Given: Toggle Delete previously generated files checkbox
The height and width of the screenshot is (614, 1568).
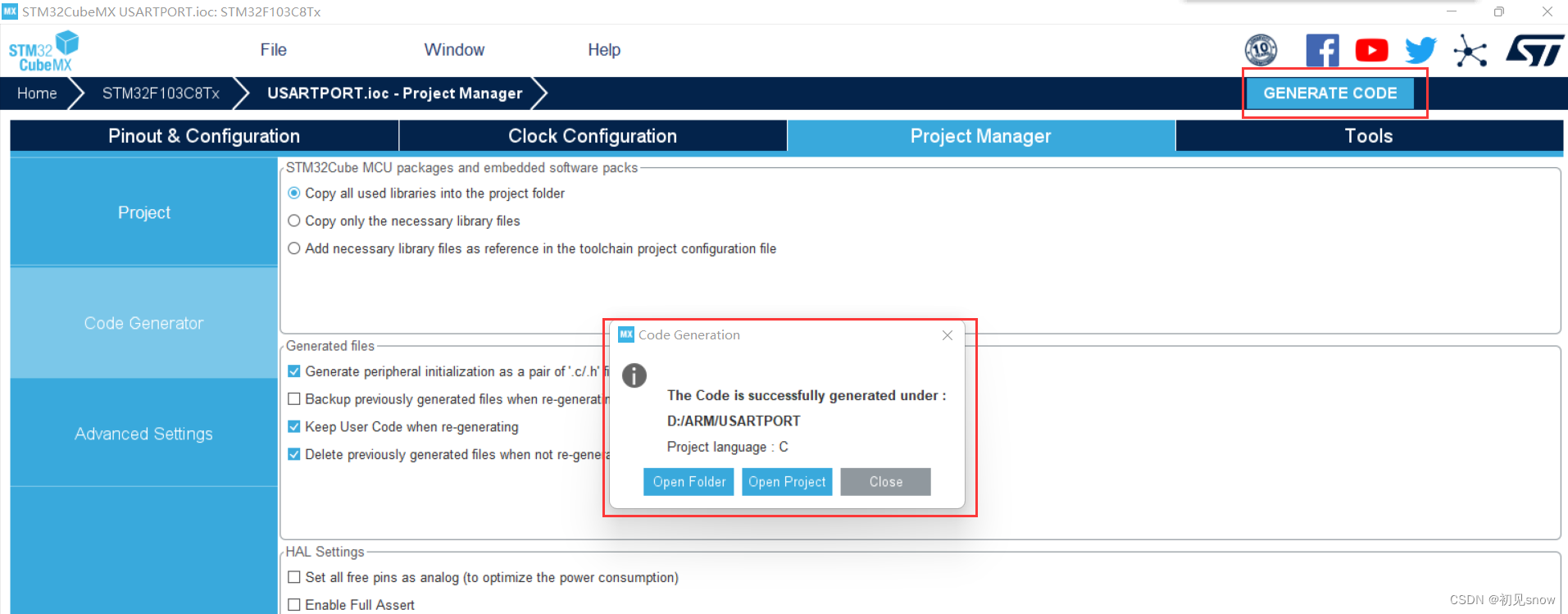Looking at the screenshot, I should [294, 454].
